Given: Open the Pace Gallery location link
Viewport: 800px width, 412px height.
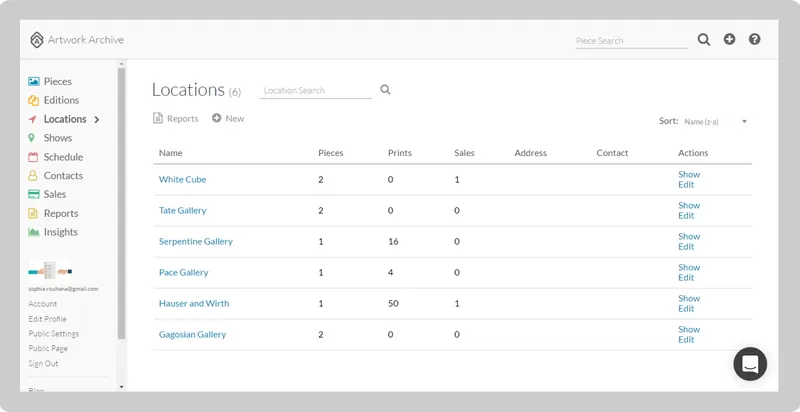Looking at the screenshot, I should tap(184, 273).
